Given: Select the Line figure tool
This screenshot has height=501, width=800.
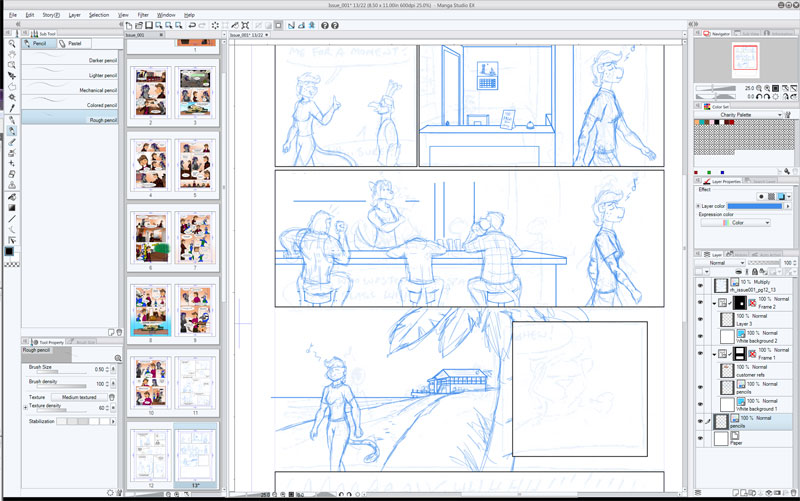Looking at the screenshot, I should (x=12, y=218).
